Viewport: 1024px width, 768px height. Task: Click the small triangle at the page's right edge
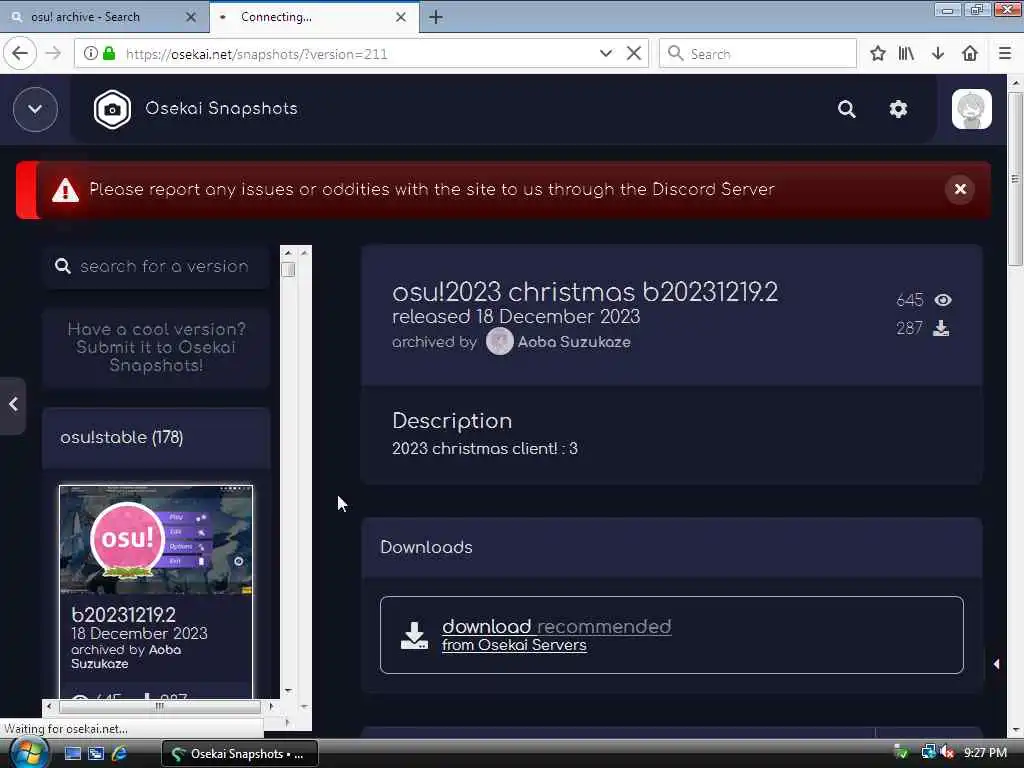(996, 664)
